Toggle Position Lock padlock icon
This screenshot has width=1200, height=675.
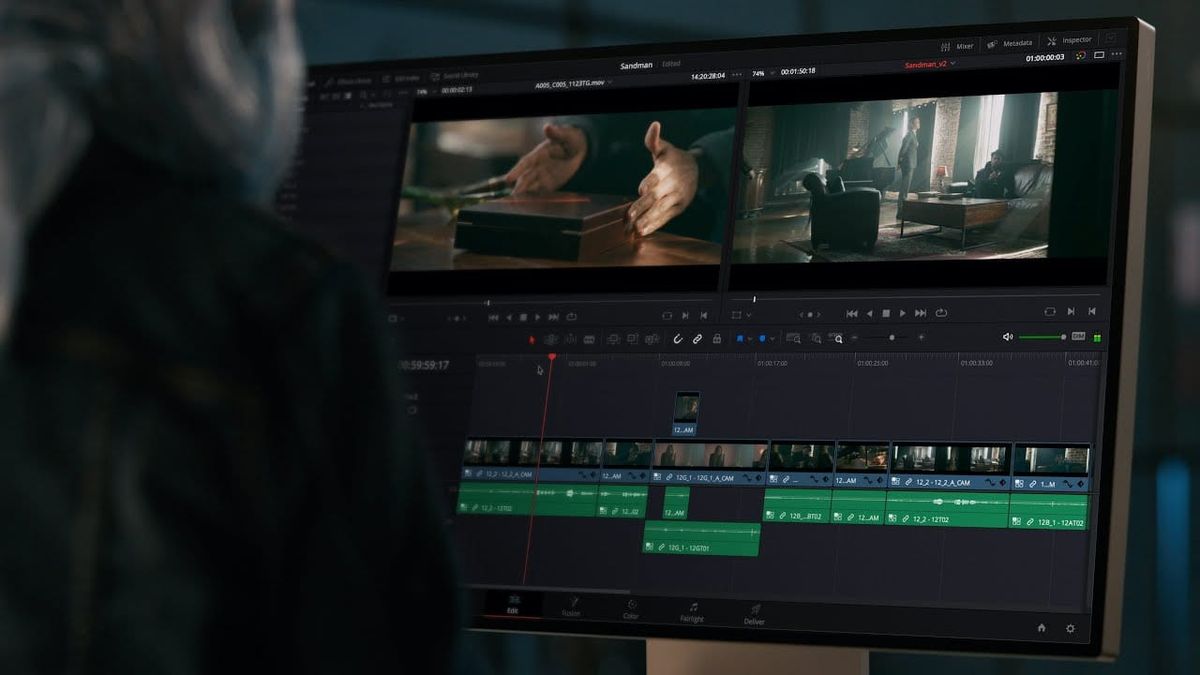(x=717, y=339)
